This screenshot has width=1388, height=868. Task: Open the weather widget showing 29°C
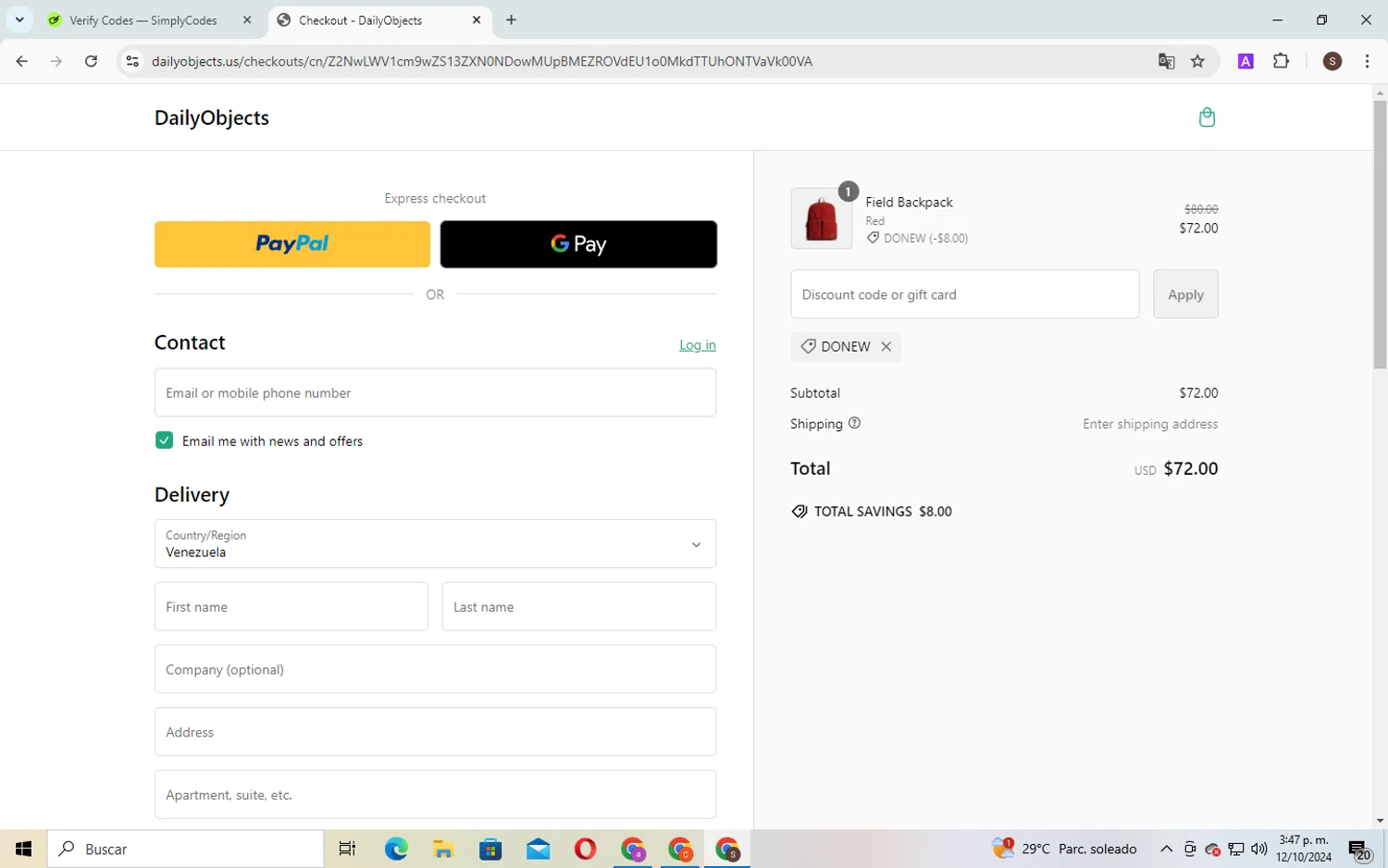1064,849
